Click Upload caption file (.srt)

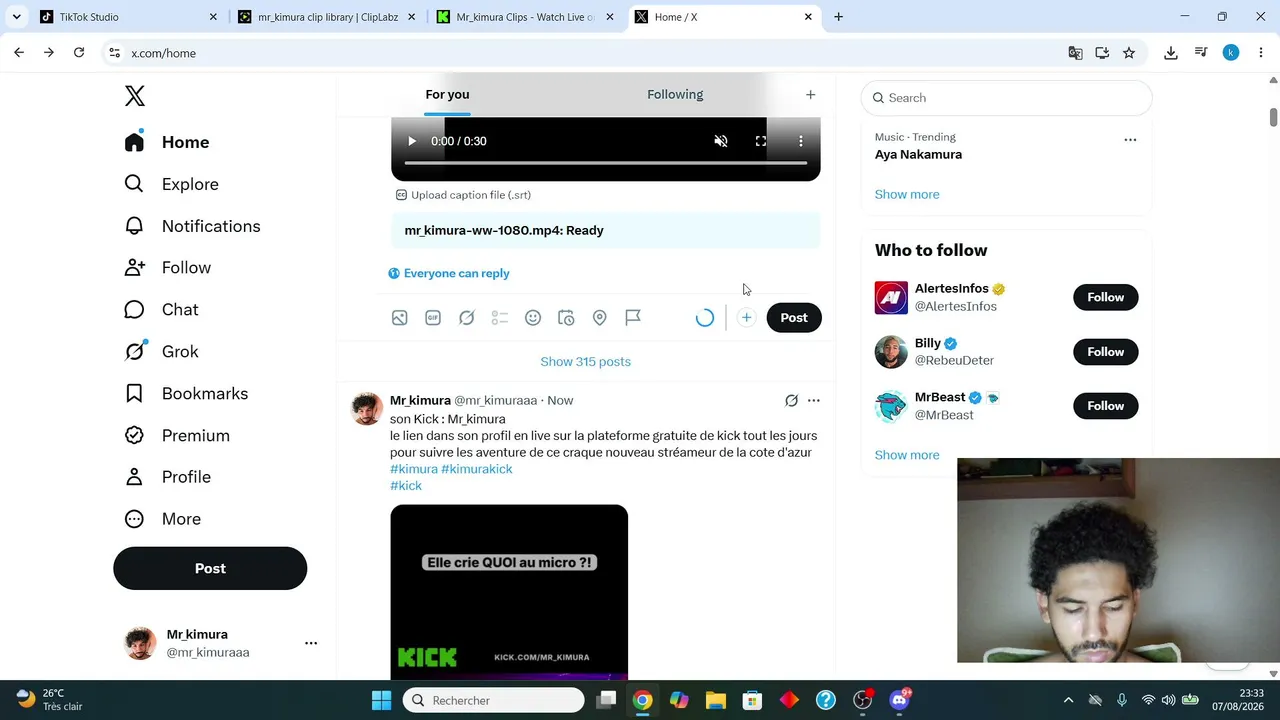[463, 195]
